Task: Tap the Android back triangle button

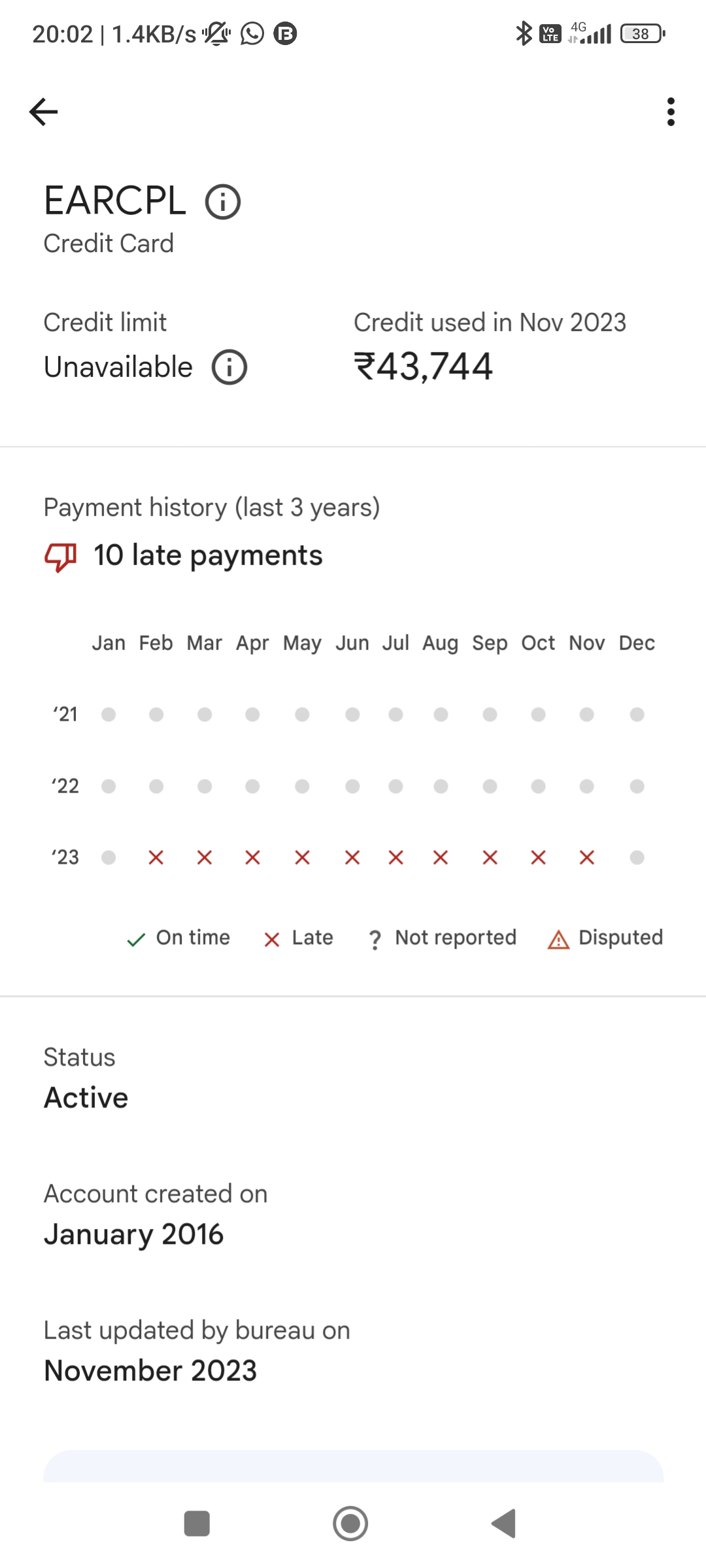Action: tap(504, 1524)
